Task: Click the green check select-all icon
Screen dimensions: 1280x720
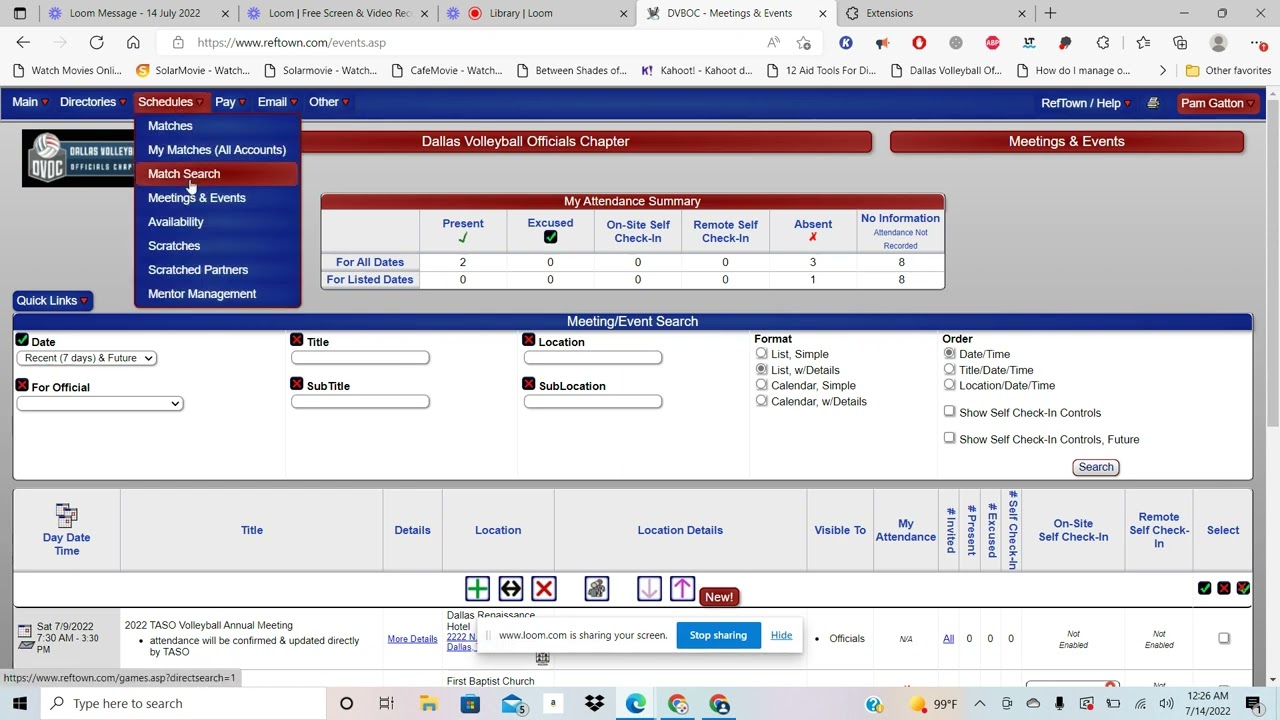Action: pos(1204,588)
